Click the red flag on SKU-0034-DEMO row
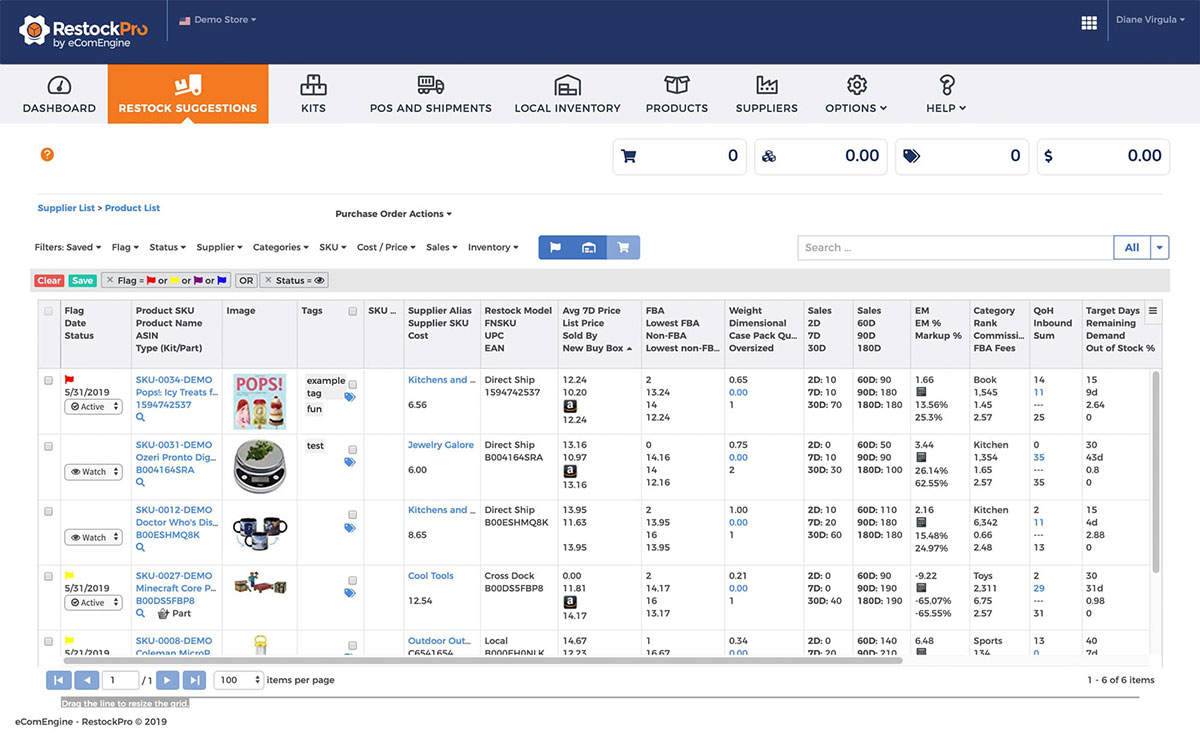This screenshot has width=1200, height=733. tap(70, 380)
